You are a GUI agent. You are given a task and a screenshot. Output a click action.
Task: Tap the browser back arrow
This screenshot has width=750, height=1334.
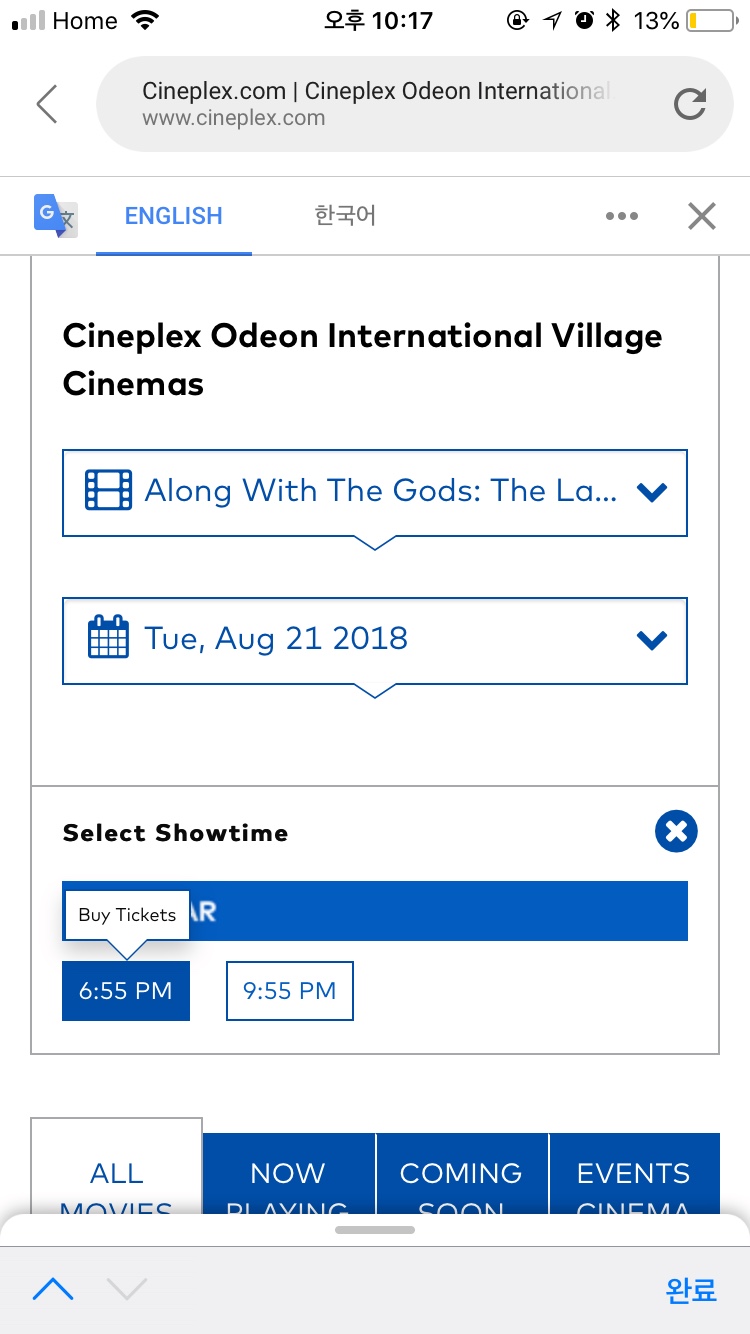coord(47,104)
